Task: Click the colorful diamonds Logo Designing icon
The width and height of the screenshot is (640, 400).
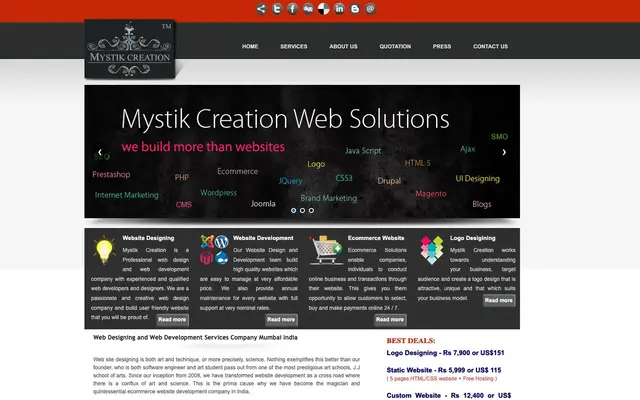Action: click(x=431, y=250)
